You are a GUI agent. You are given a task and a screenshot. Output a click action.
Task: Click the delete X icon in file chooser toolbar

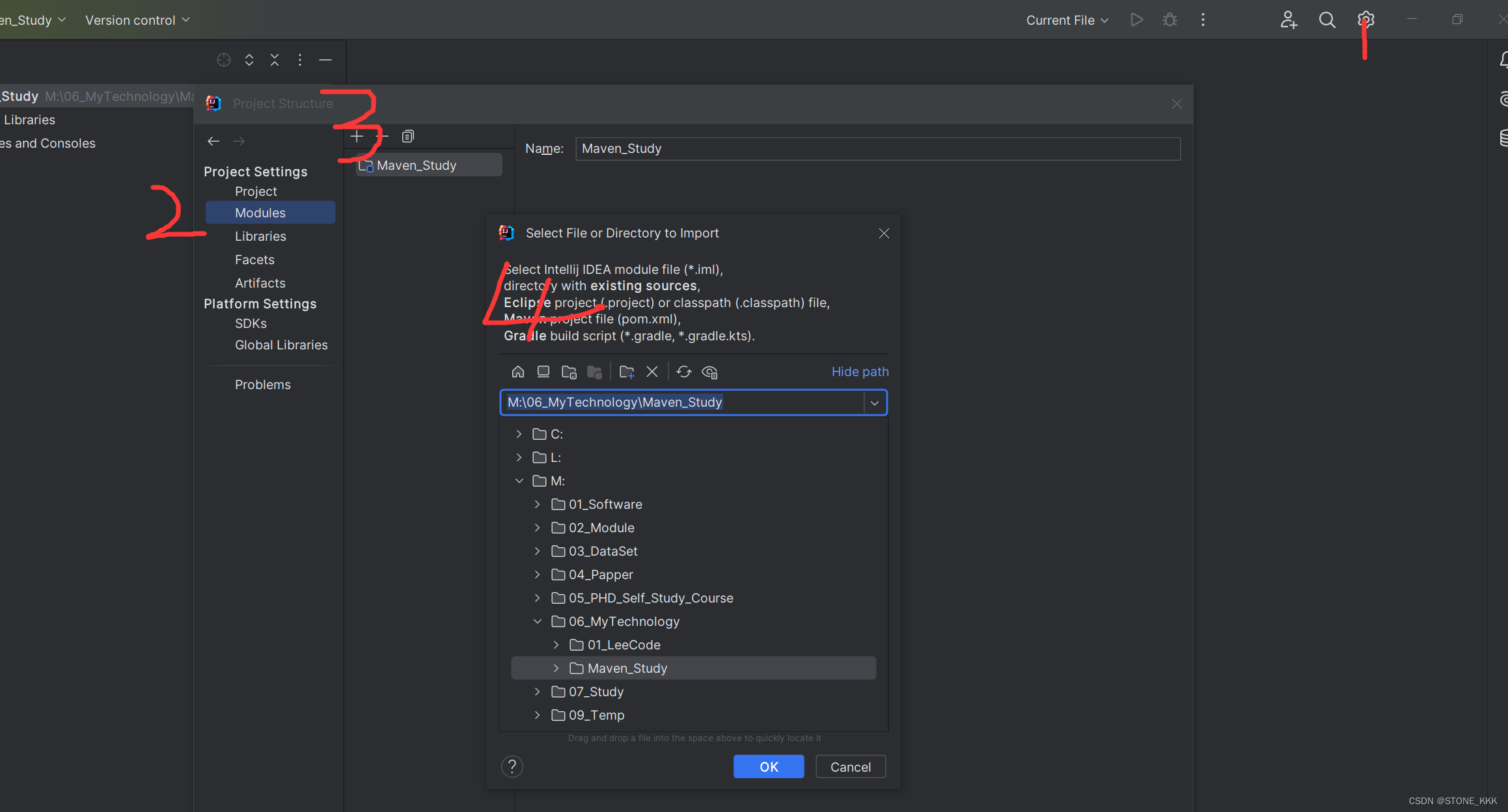pos(652,372)
